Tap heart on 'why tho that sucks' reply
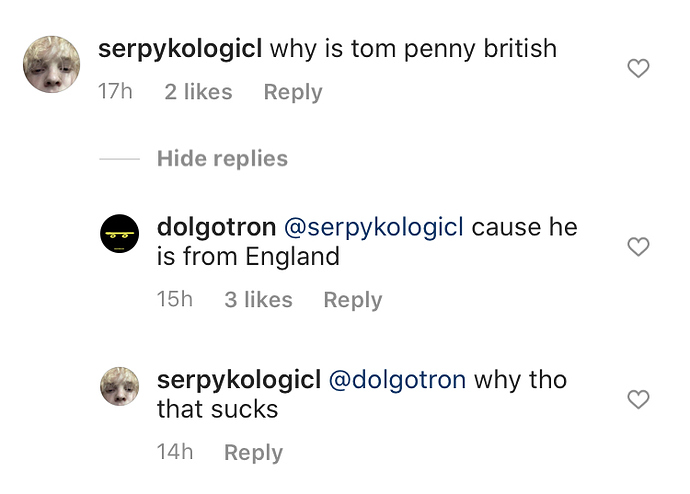Viewport: 690px width, 494px height. (638, 399)
